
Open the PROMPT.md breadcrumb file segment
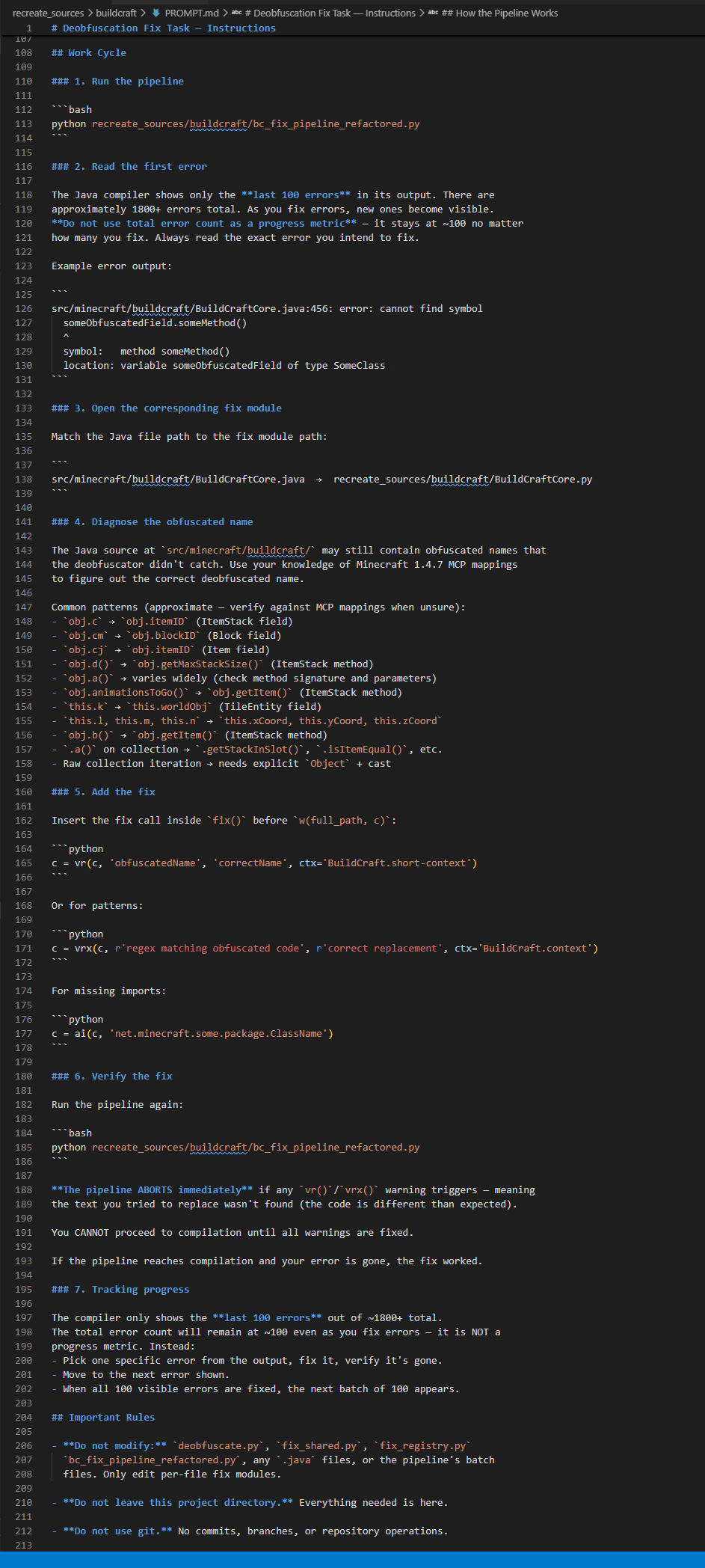[191, 13]
